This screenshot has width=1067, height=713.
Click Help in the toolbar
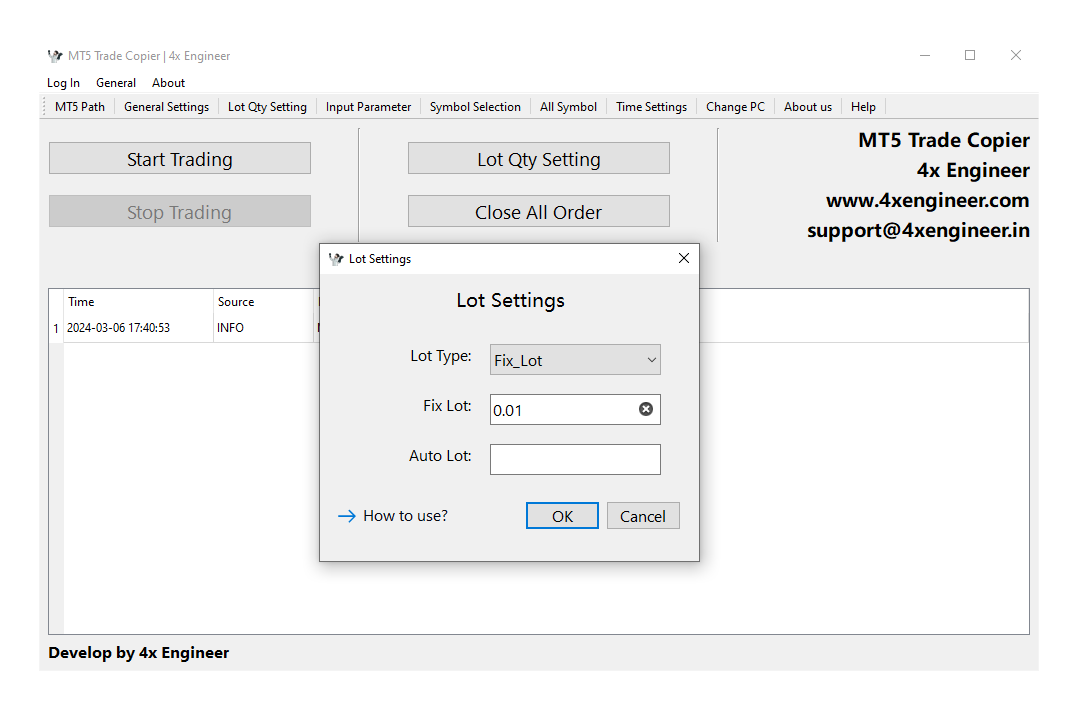[863, 107]
